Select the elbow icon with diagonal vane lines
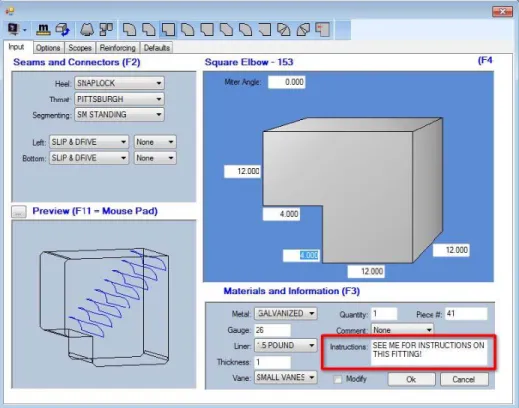Viewport: 519px width, 408px height. pos(284,29)
